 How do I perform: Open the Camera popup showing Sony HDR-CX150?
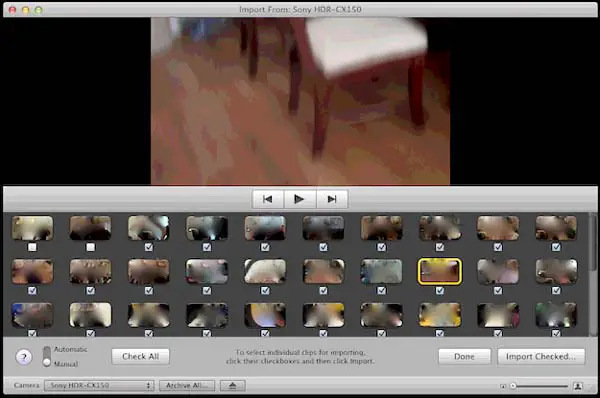(99, 385)
